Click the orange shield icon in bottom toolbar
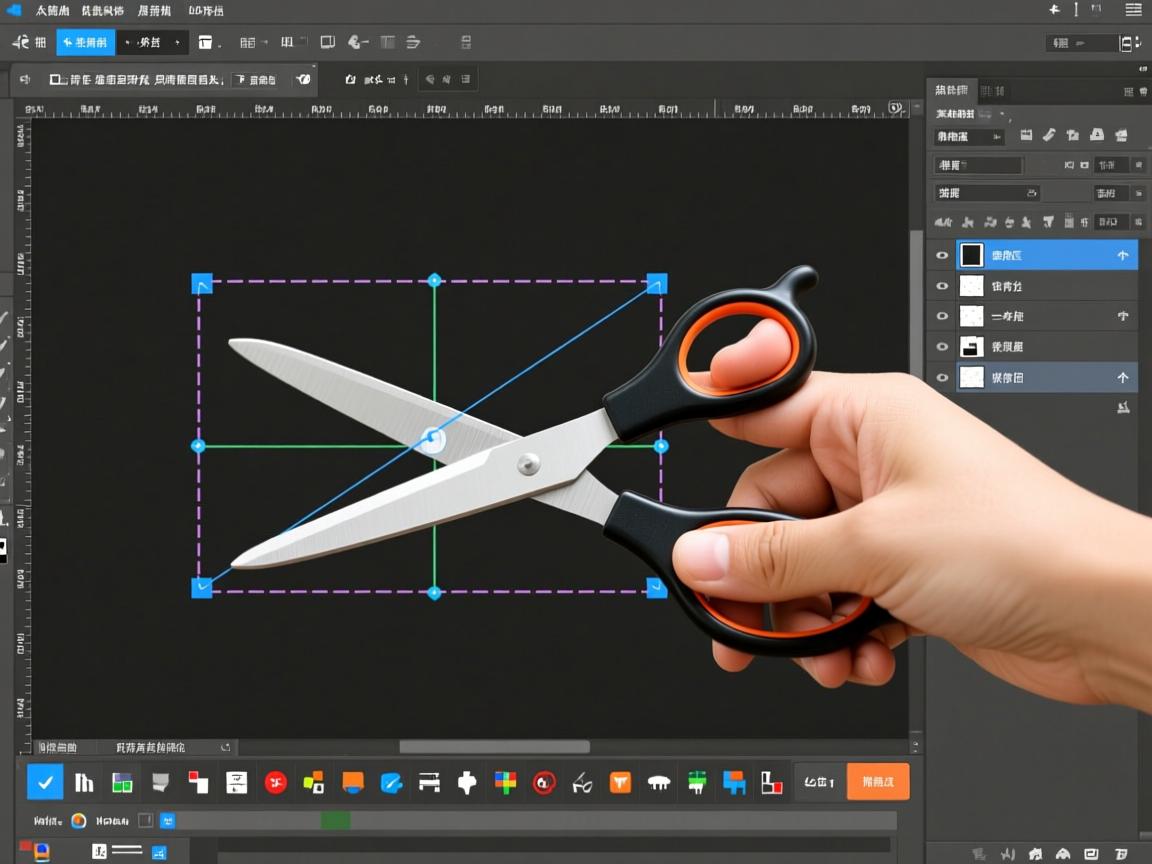Viewport: 1152px width, 864px height. (620, 782)
